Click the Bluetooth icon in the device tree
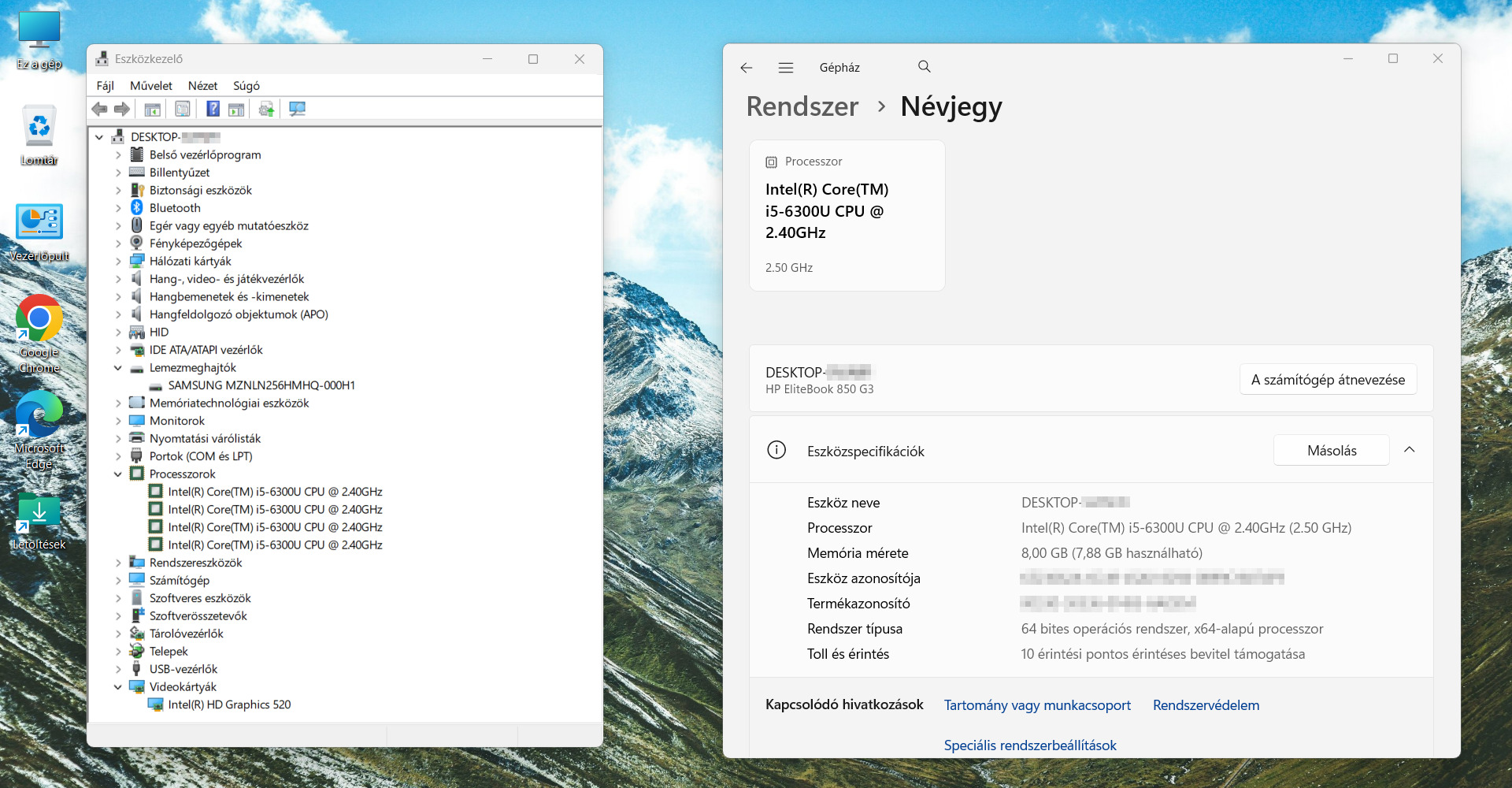The height and width of the screenshot is (788, 1512). coord(137,207)
